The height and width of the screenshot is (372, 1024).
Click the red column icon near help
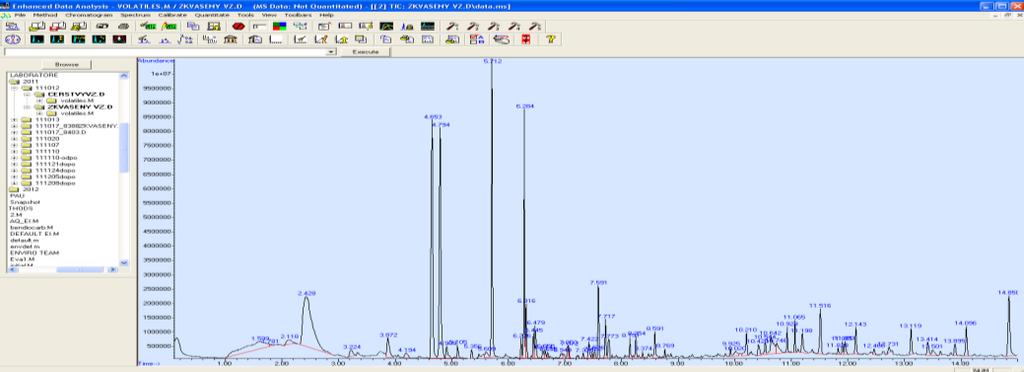coord(526,39)
